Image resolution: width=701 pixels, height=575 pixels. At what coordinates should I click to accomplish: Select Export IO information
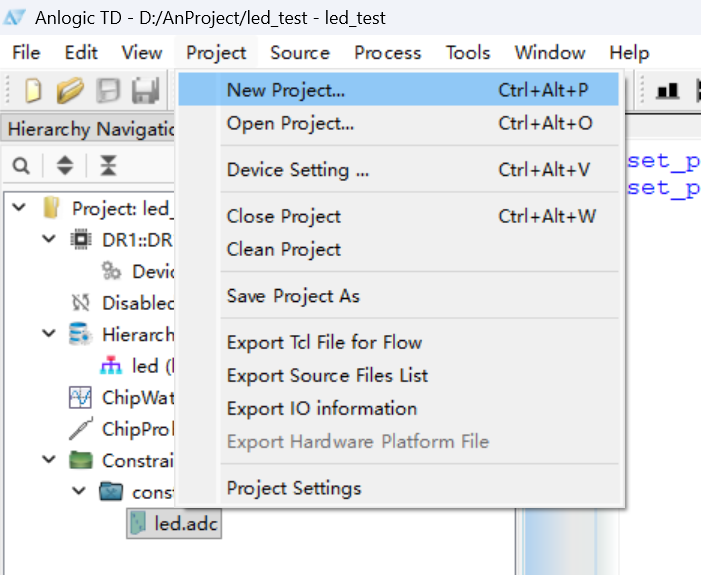pyautogui.click(x=398, y=408)
